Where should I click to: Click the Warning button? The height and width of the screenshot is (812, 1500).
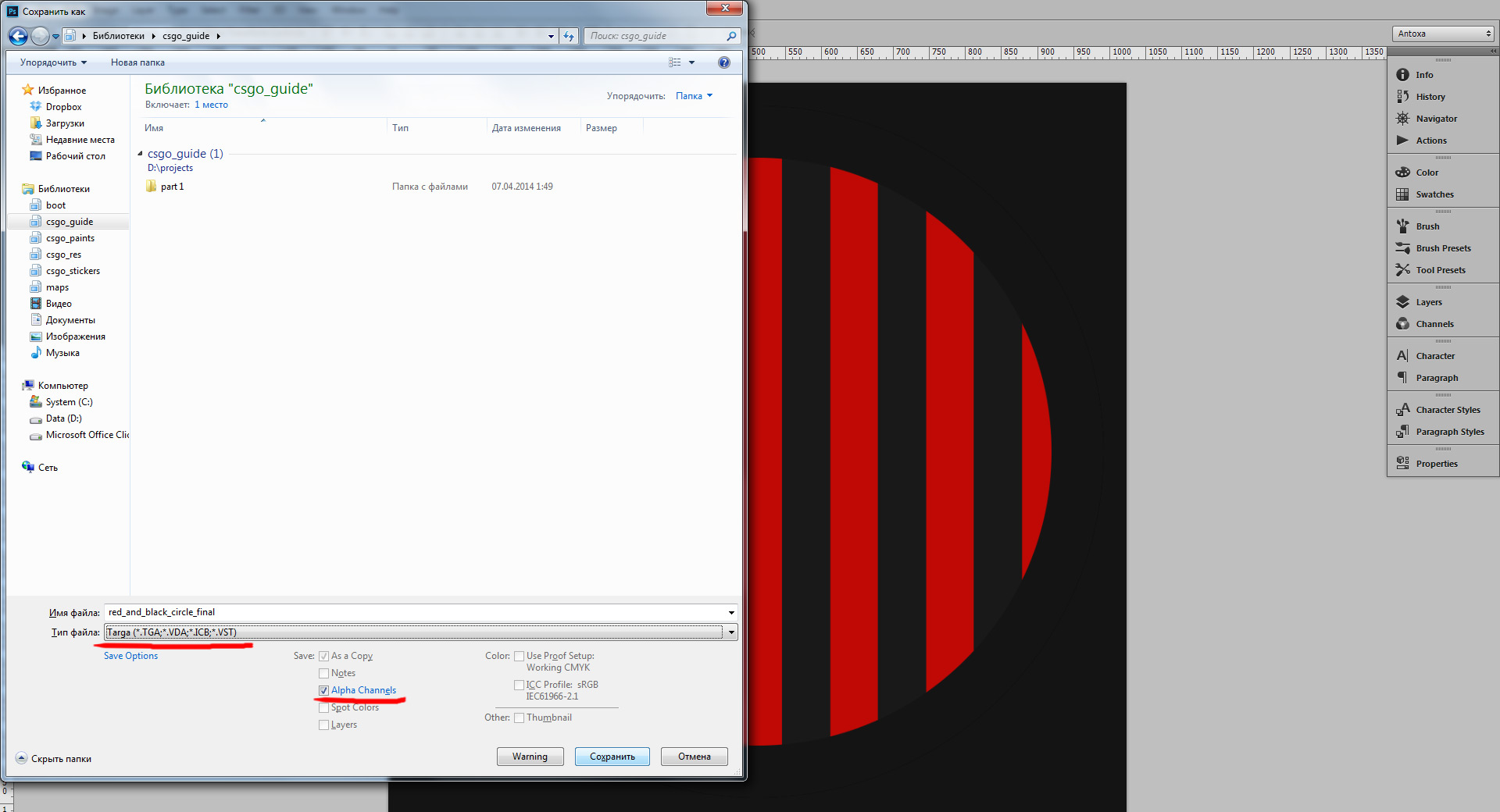(530, 757)
